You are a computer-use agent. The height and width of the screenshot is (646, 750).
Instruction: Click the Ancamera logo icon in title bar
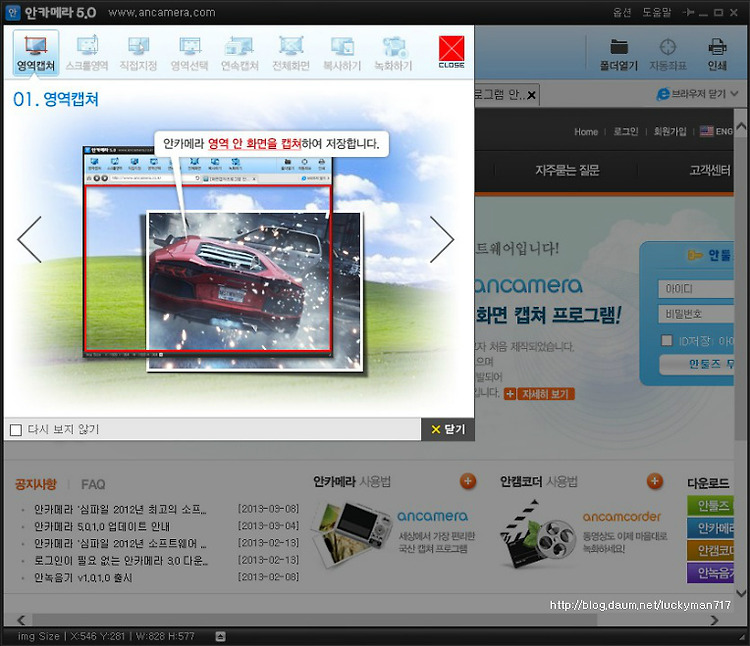click(12, 12)
